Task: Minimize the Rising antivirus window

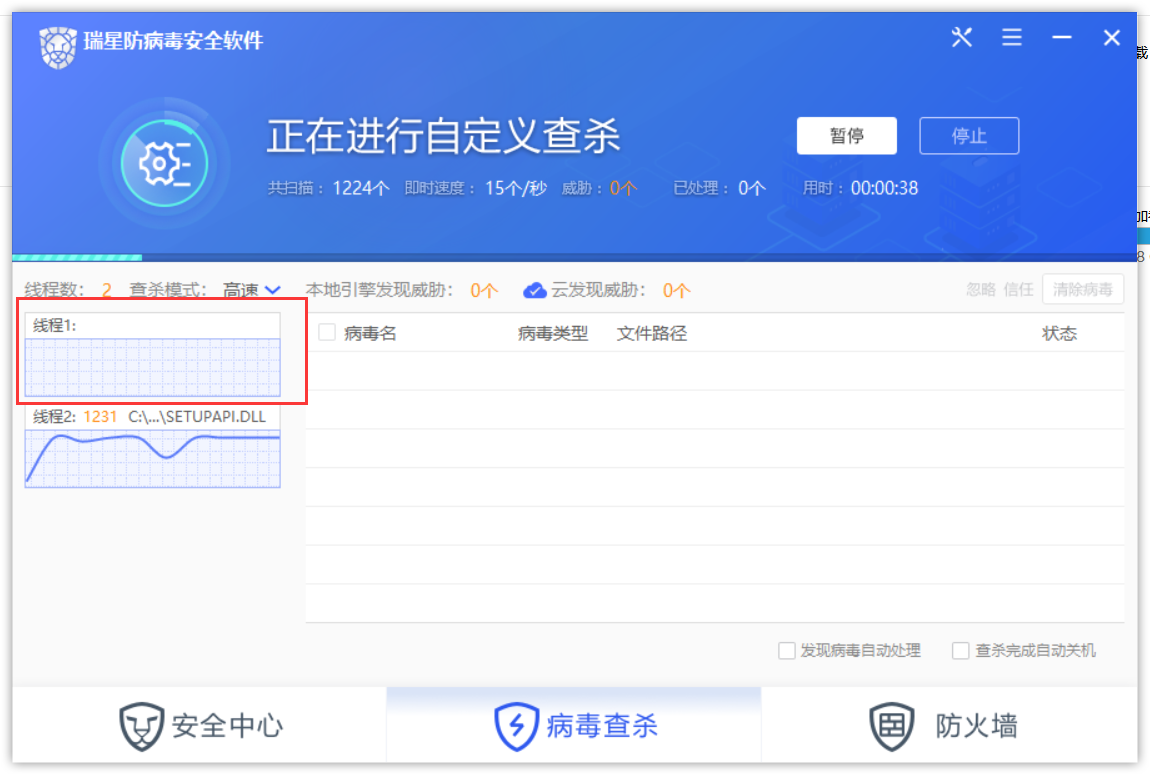Action: 1061,37
